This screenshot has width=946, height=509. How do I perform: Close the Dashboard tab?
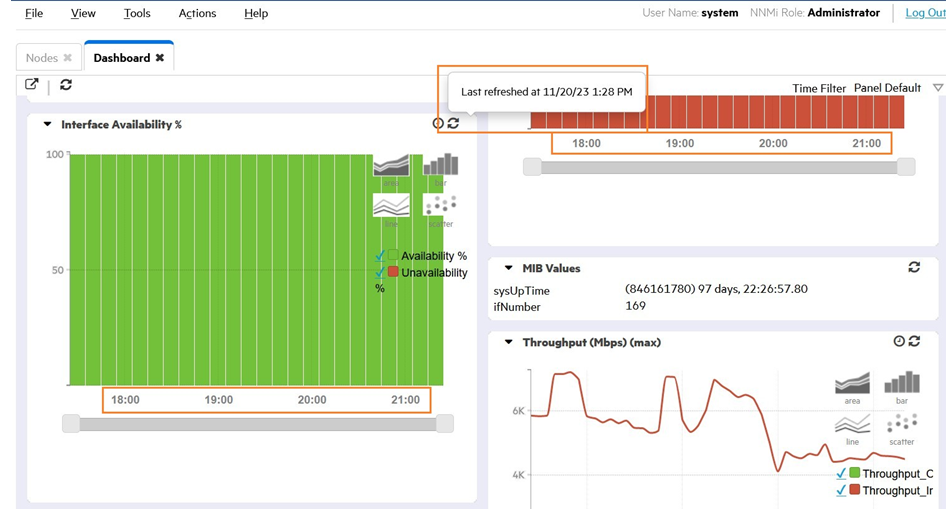point(159,58)
